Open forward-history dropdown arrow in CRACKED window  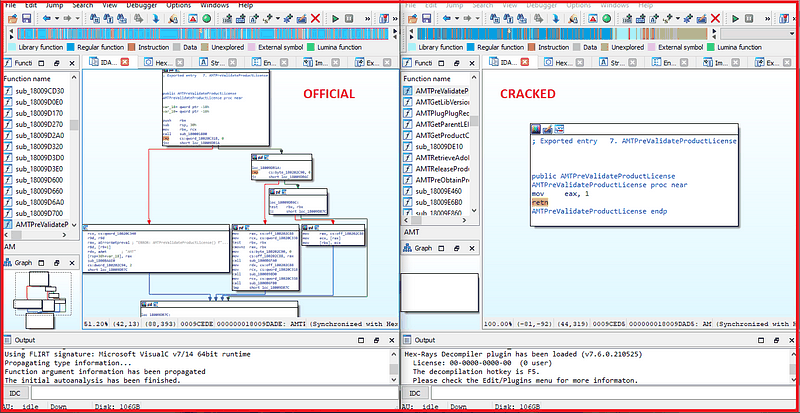point(477,19)
